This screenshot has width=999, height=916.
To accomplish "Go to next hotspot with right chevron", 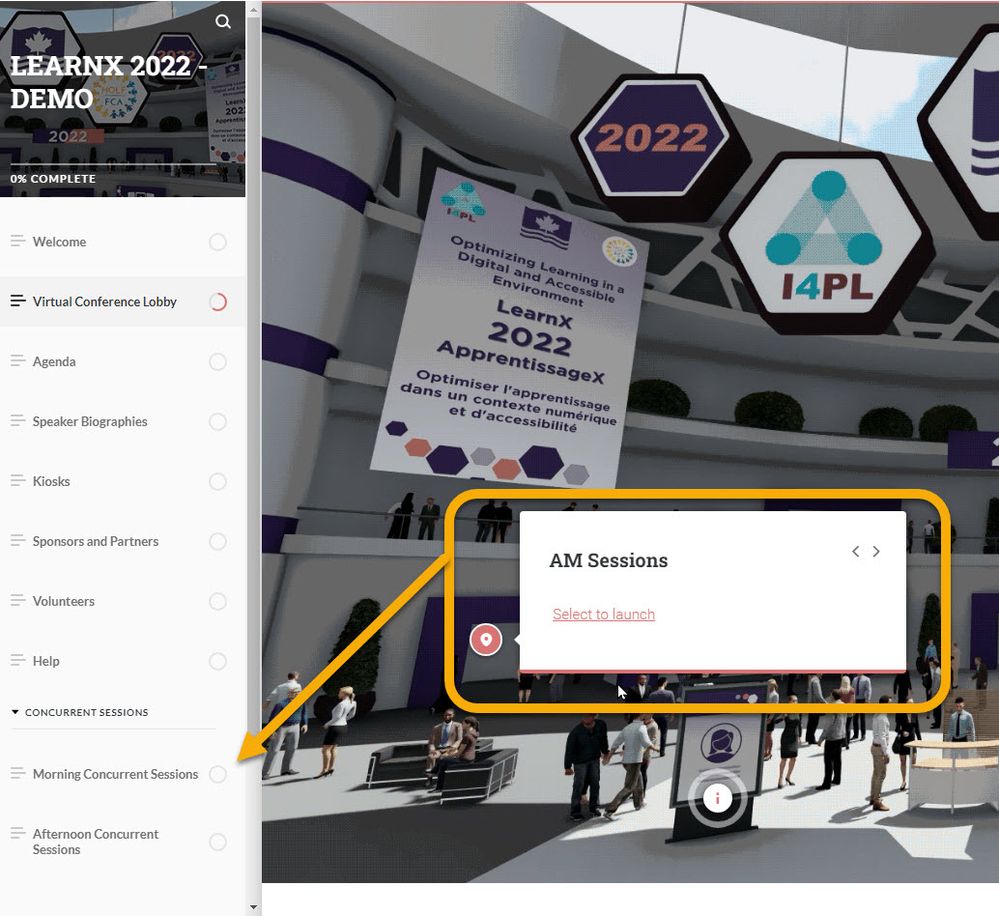I will coord(876,552).
